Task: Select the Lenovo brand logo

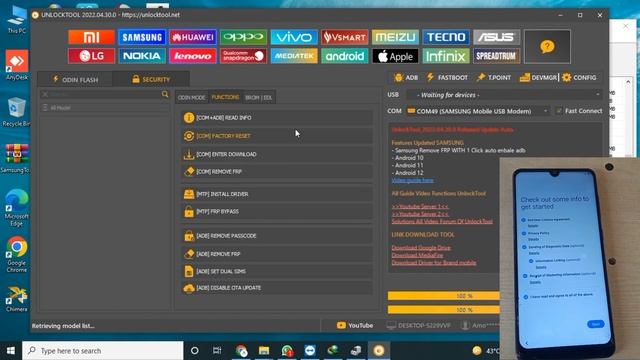Action: tap(193, 56)
